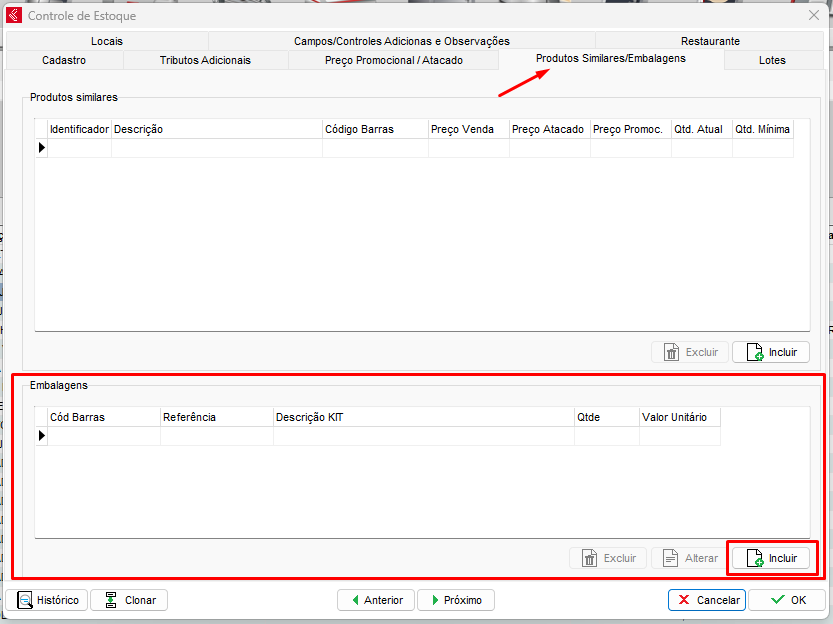Image resolution: width=833 pixels, height=624 pixels.
Task: Click the Controle de Estoque app icon
Action: [x=14, y=16]
